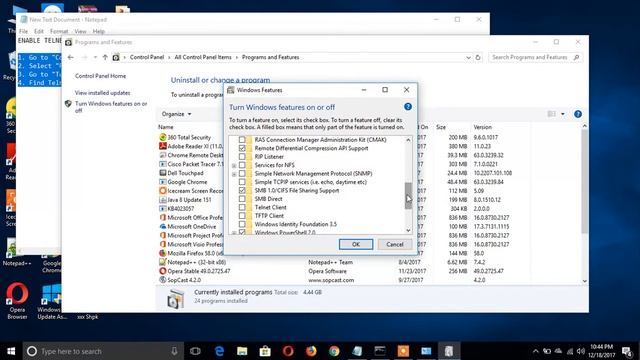Viewport: 640px width, 360px height.
Task: Open Task View on the taskbar
Action: click(195, 351)
